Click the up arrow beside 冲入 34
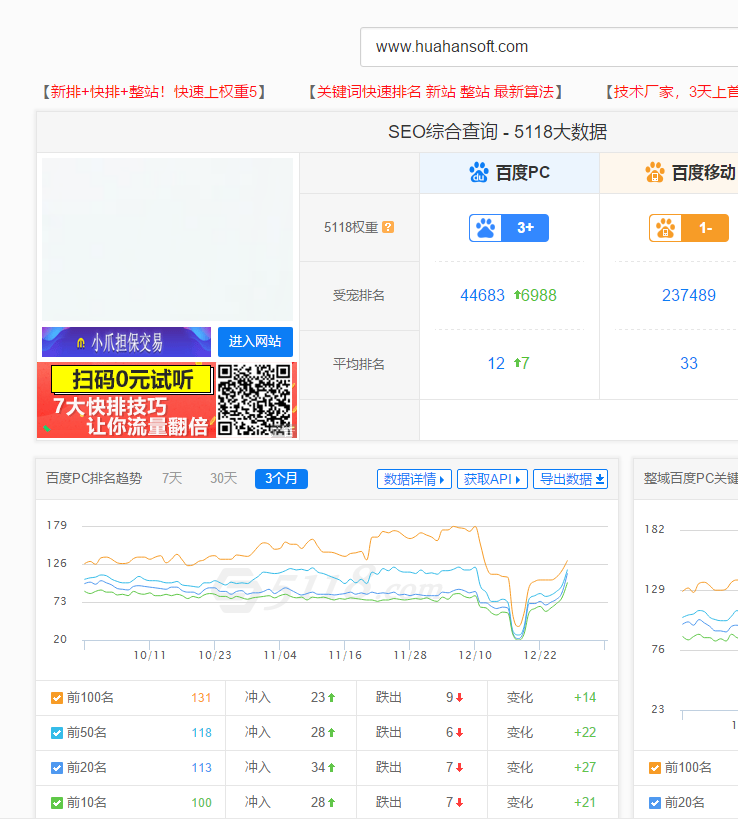738x838 pixels. pyautogui.click(x=331, y=767)
